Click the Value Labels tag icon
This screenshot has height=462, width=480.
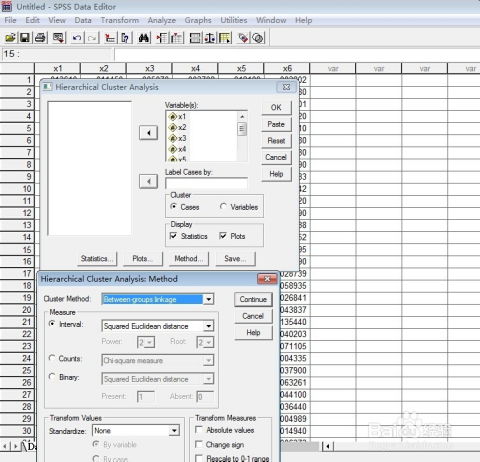243,38
